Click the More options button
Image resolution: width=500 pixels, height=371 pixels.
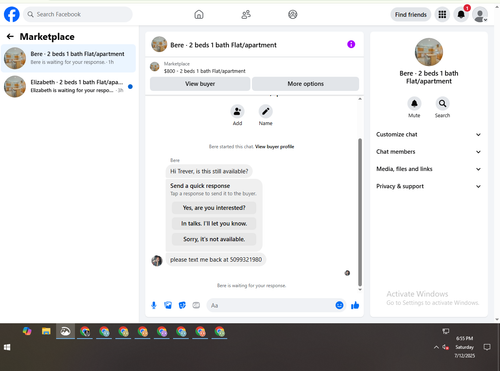point(306,84)
